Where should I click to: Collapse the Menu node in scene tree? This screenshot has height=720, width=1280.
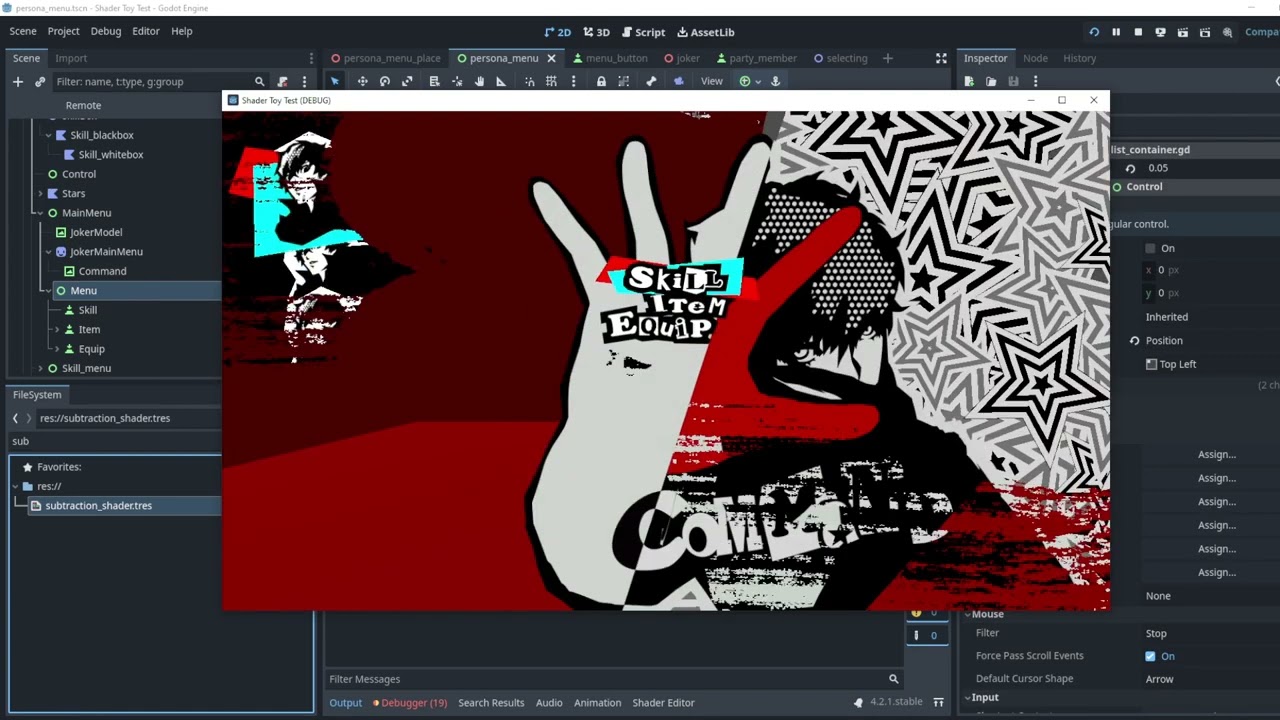pyautogui.click(x=48, y=291)
